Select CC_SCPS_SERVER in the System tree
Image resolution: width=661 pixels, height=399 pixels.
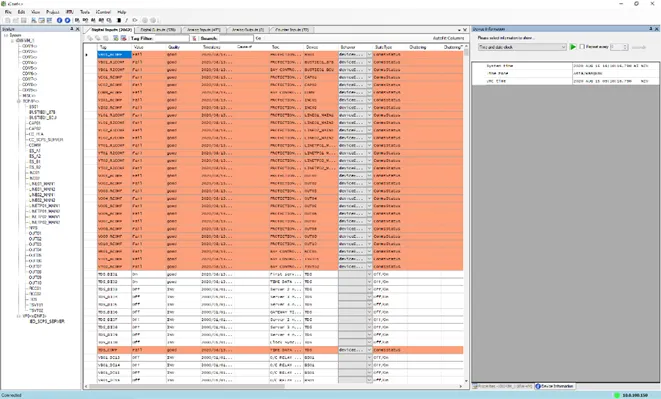pos(46,140)
